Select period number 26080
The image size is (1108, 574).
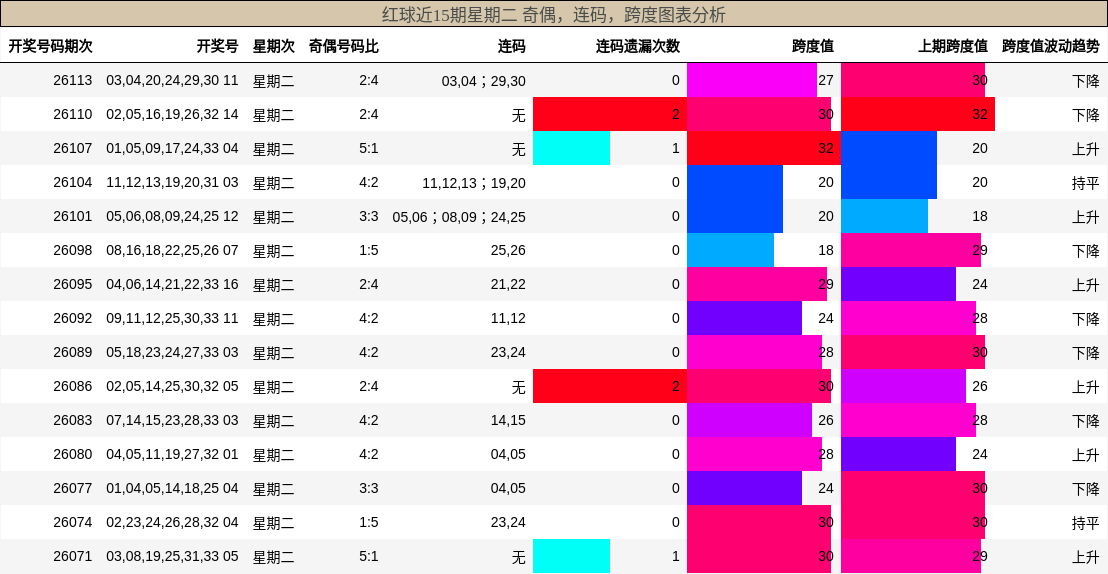[x=73, y=454]
